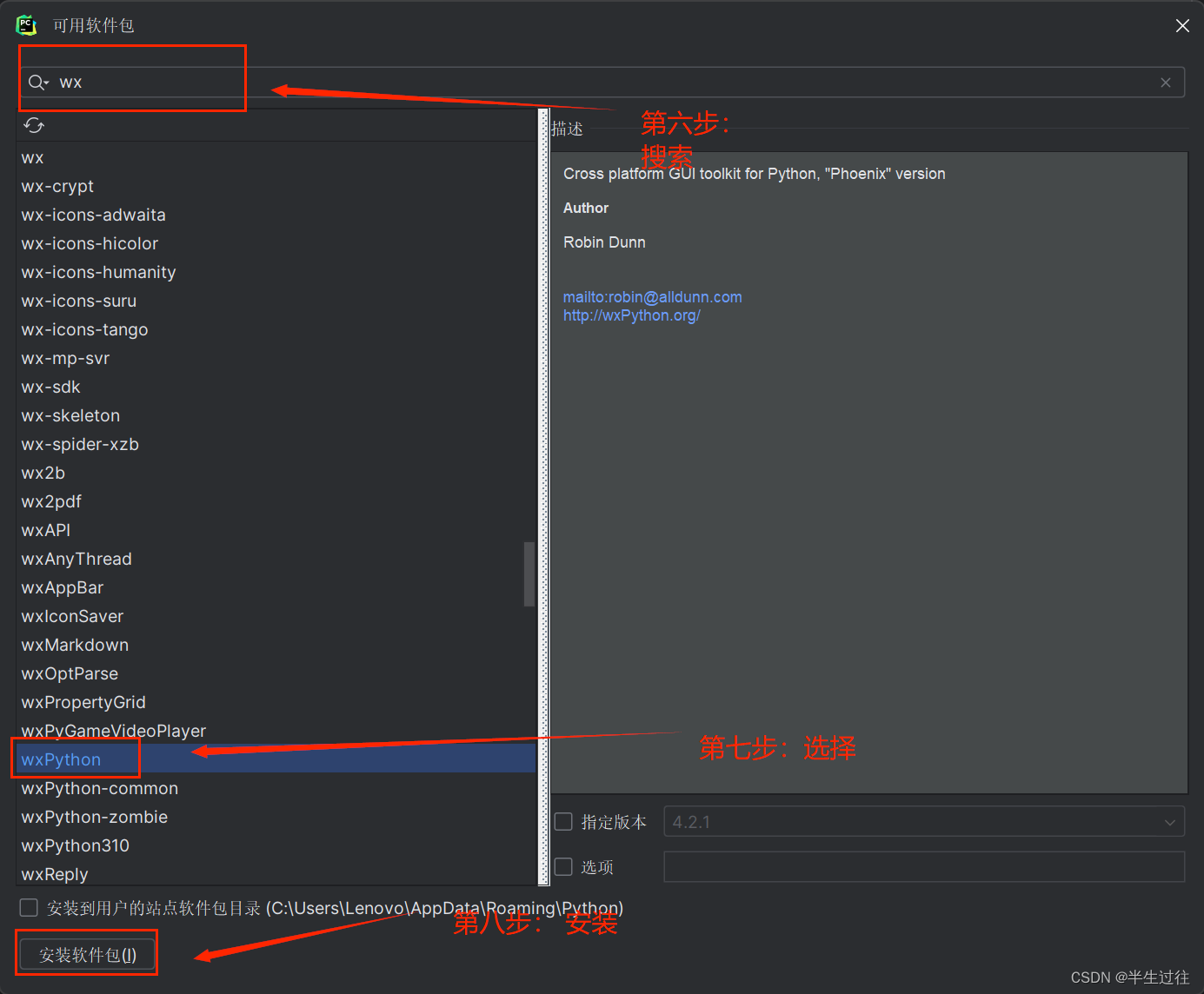The height and width of the screenshot is (994, 1204).
Task: Open the mailto:robin@alldunn.com link
Action: tap(652, 297)
